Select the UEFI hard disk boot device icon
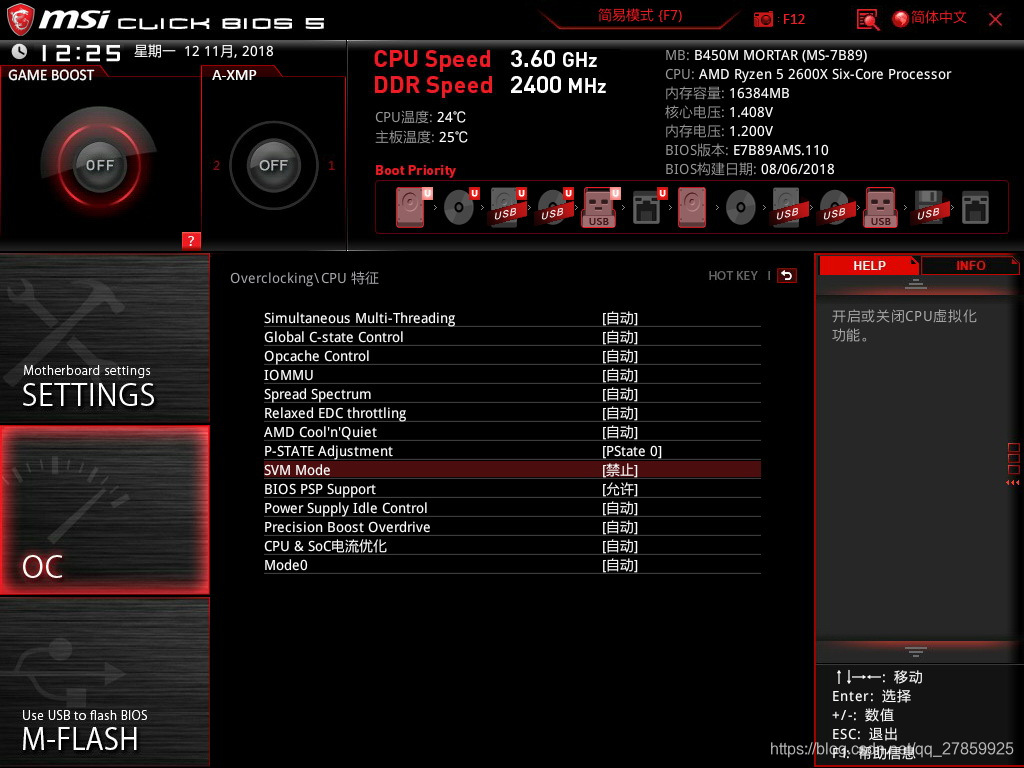This screenshot has width=1024, height=768. point(413,208)
